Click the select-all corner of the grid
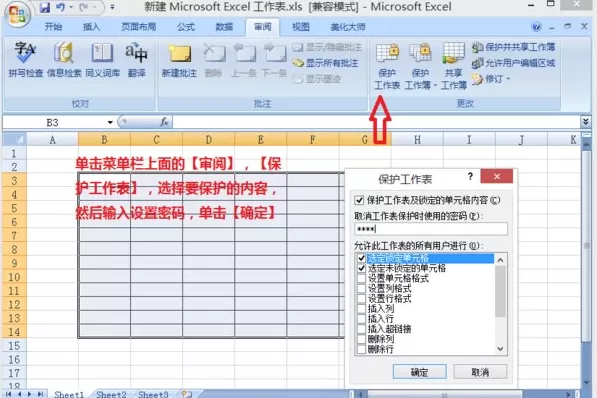 click(x=14, y=140)
